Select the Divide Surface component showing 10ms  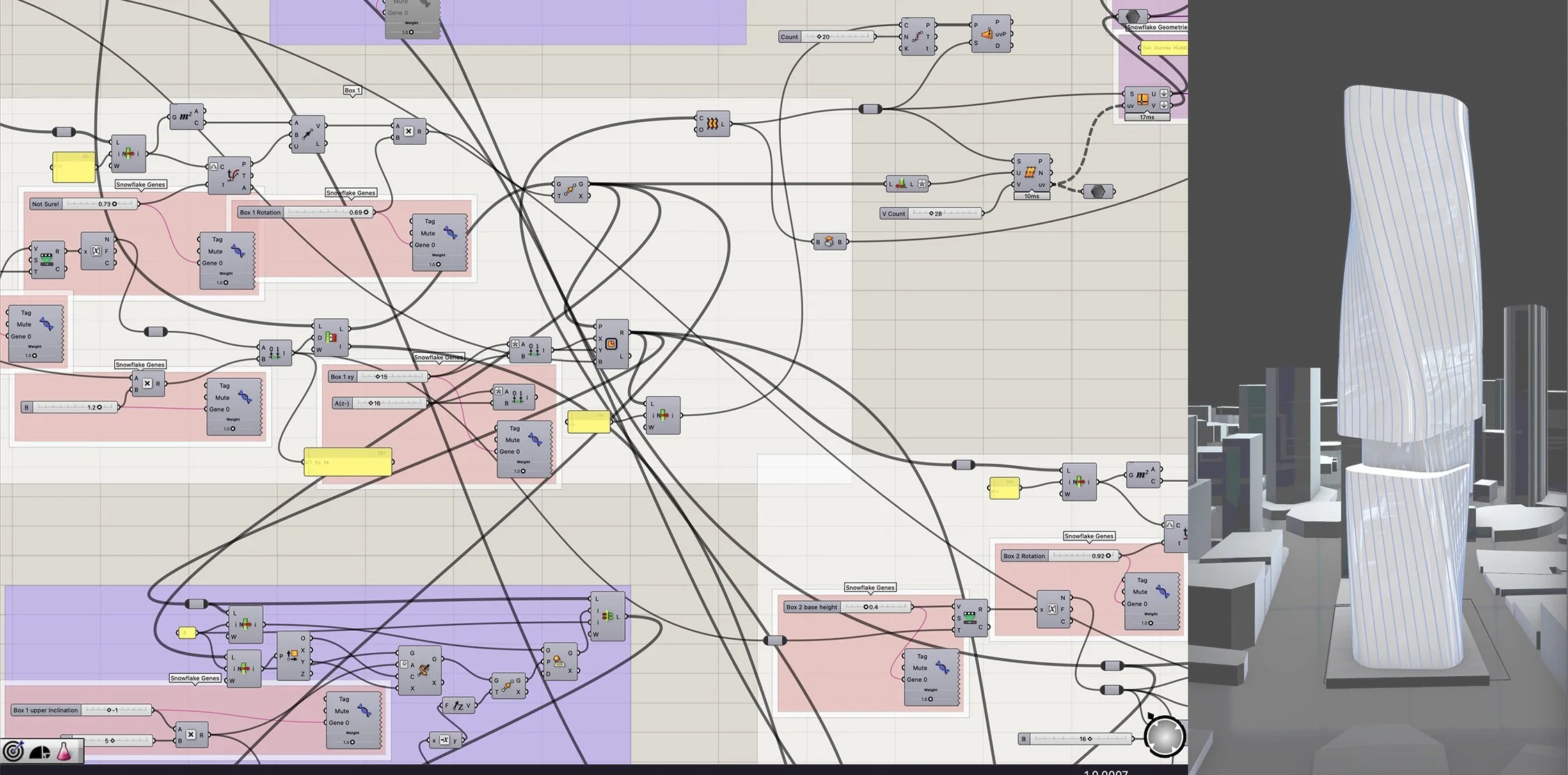[1030, 173]
